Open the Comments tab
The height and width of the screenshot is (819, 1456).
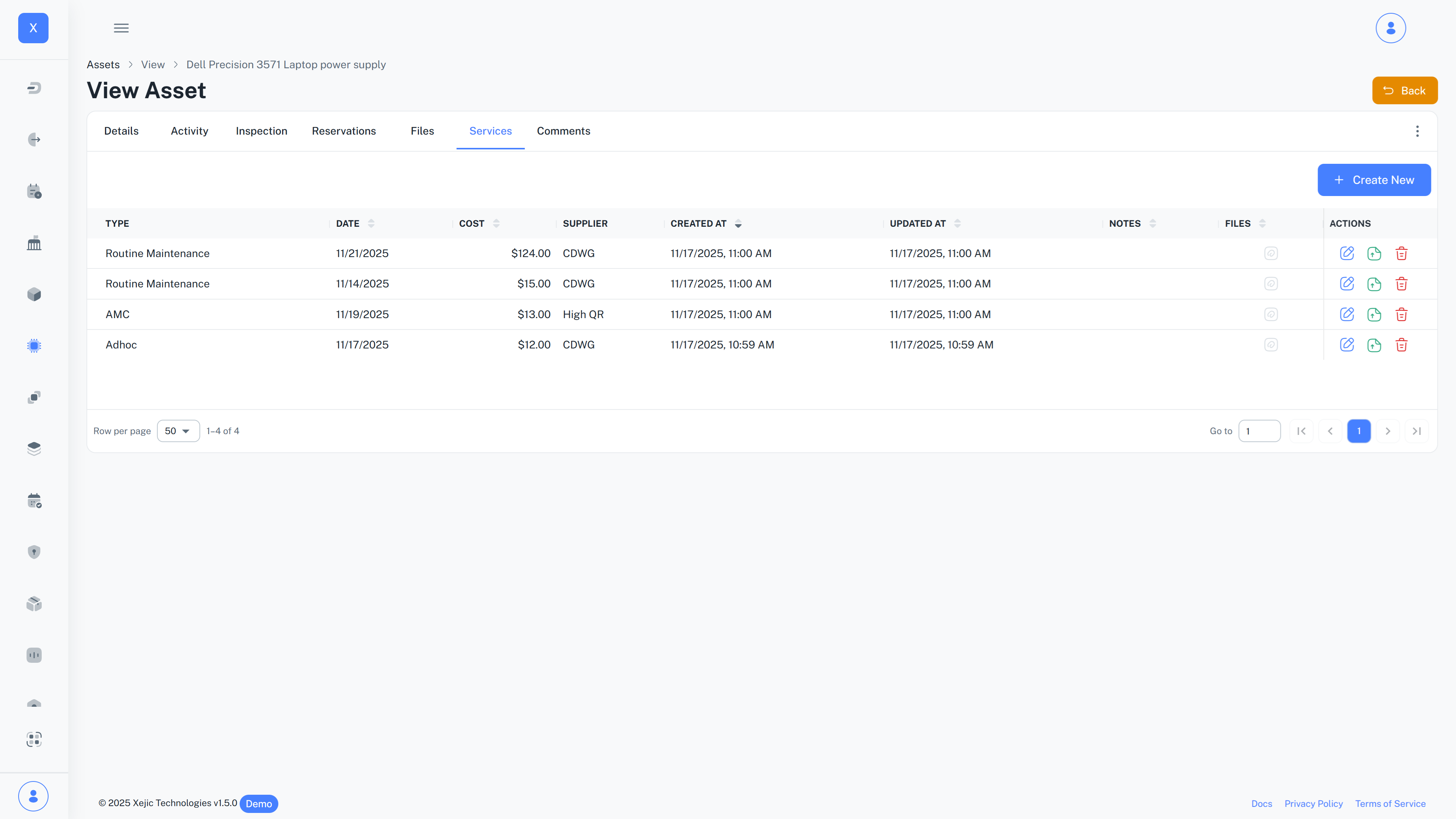coord(563,130)
